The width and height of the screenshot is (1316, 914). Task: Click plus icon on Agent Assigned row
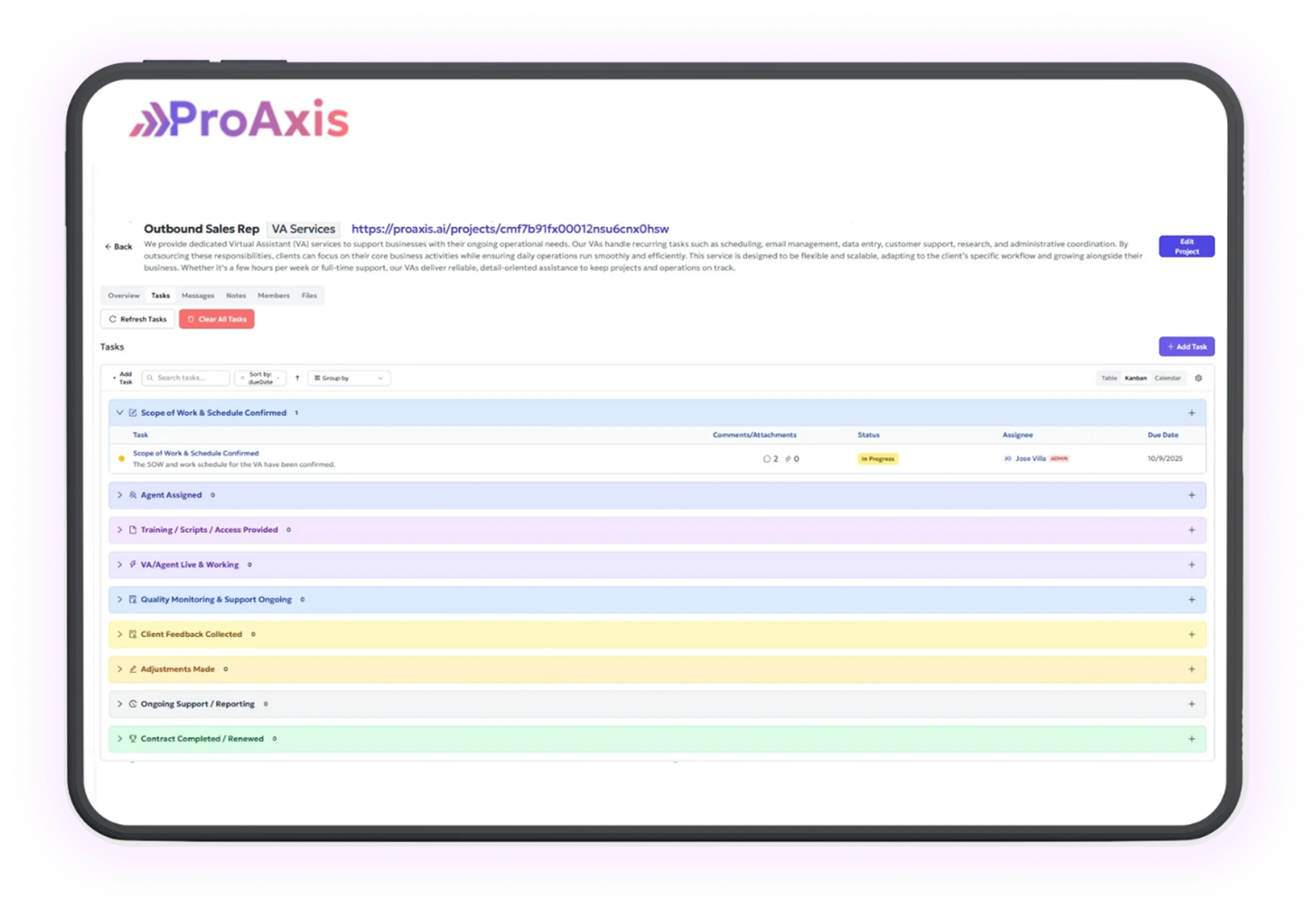(x=1191, y=495)
